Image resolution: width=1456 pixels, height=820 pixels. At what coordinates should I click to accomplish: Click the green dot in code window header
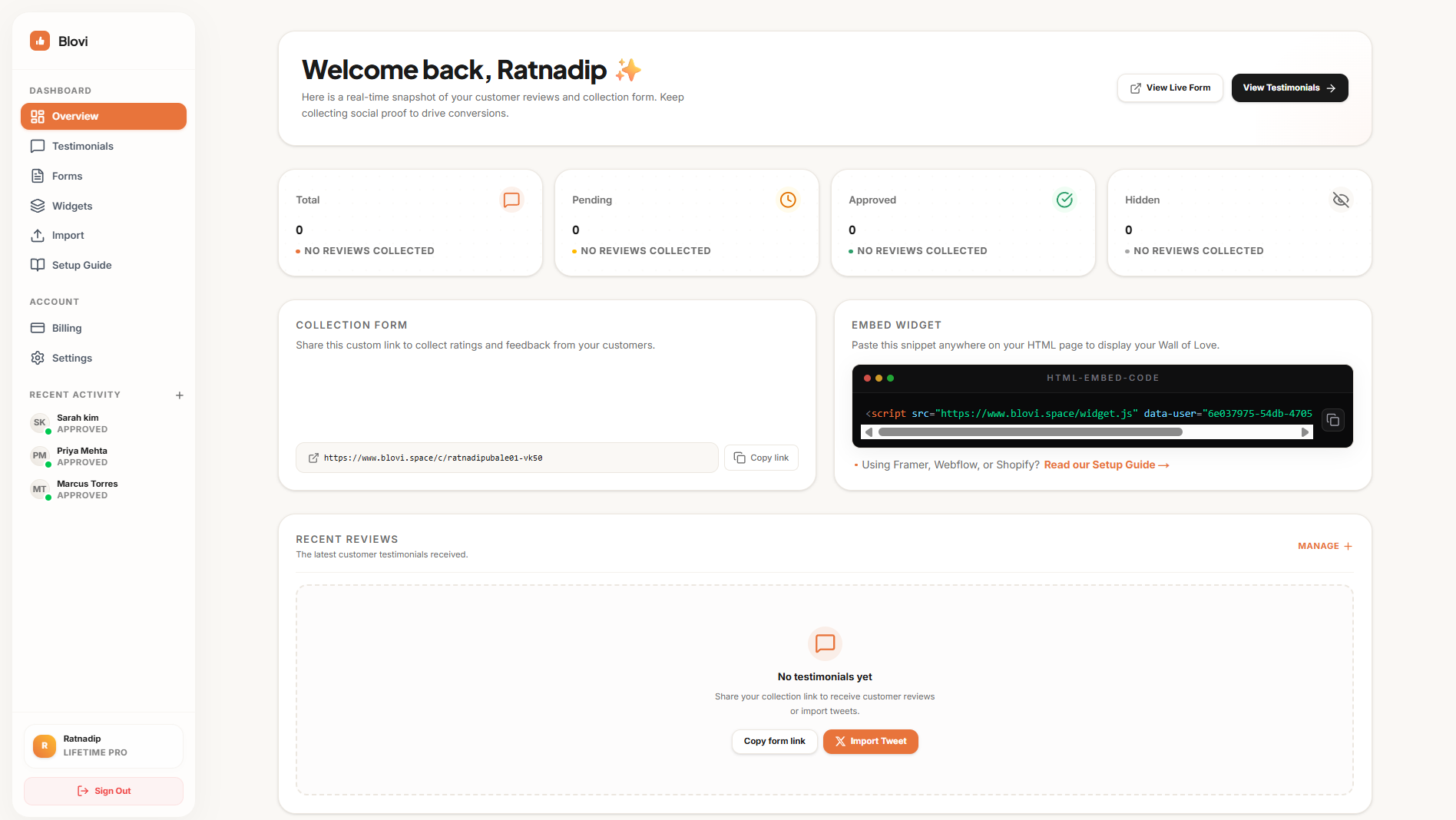(890, 378)
